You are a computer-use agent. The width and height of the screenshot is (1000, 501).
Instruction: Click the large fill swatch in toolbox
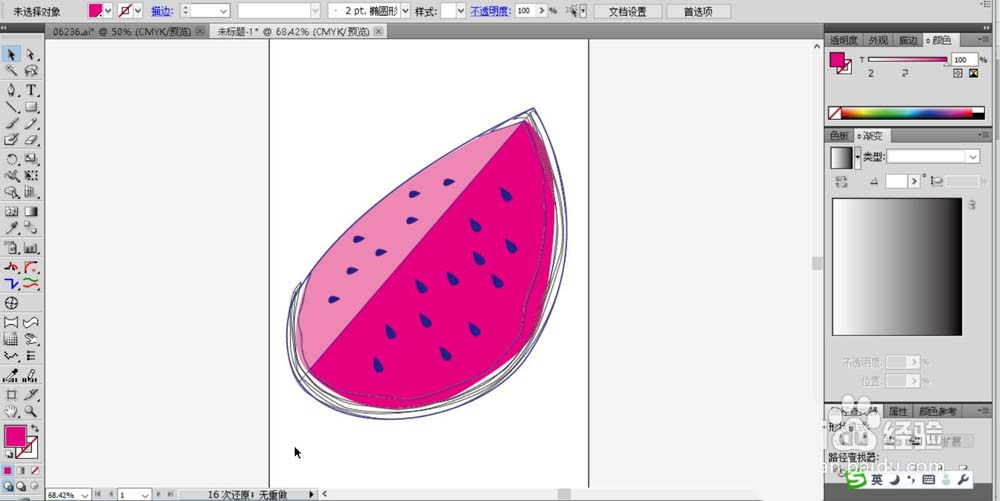[15, 437]
